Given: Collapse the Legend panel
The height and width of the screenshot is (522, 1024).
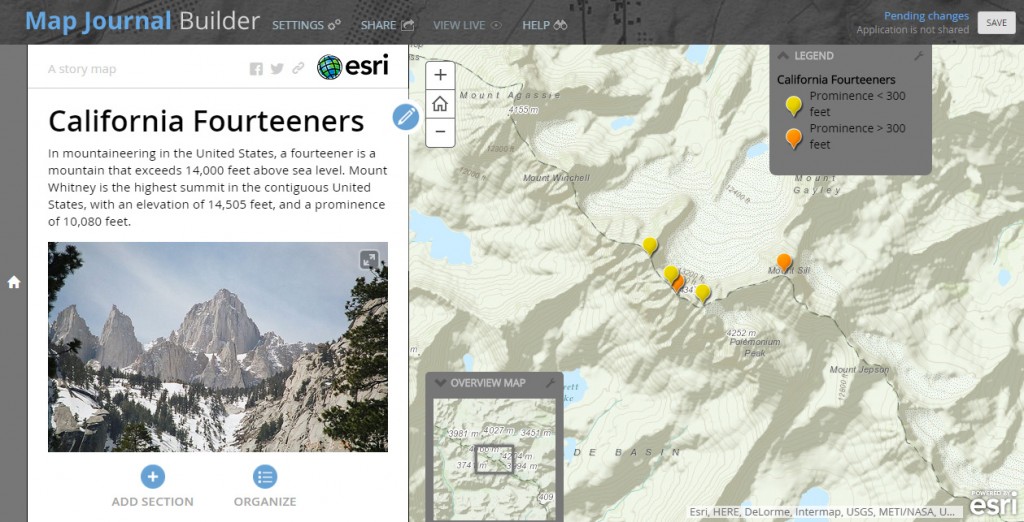Looking at the screenshot, I should 782,56.
